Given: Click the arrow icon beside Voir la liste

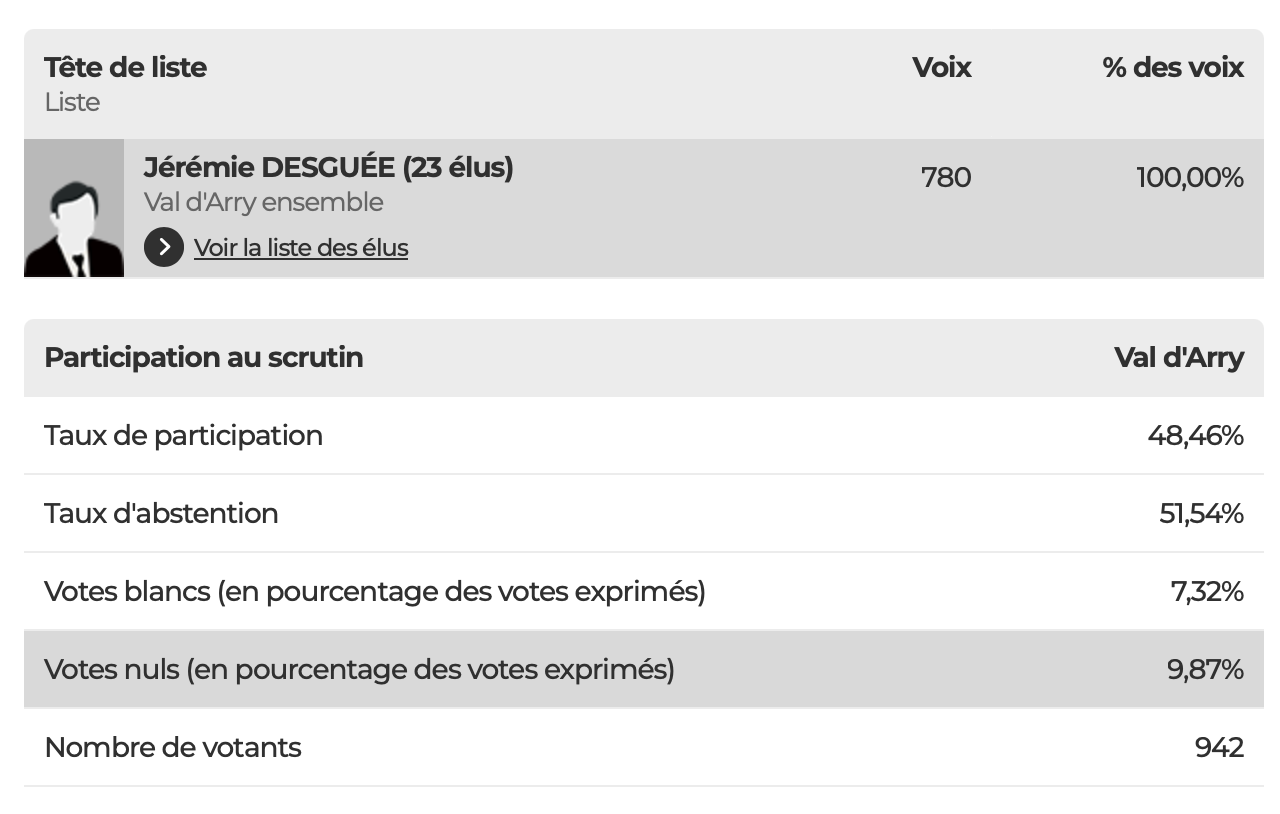Looking at the screenshot, I should pos(163,247).
